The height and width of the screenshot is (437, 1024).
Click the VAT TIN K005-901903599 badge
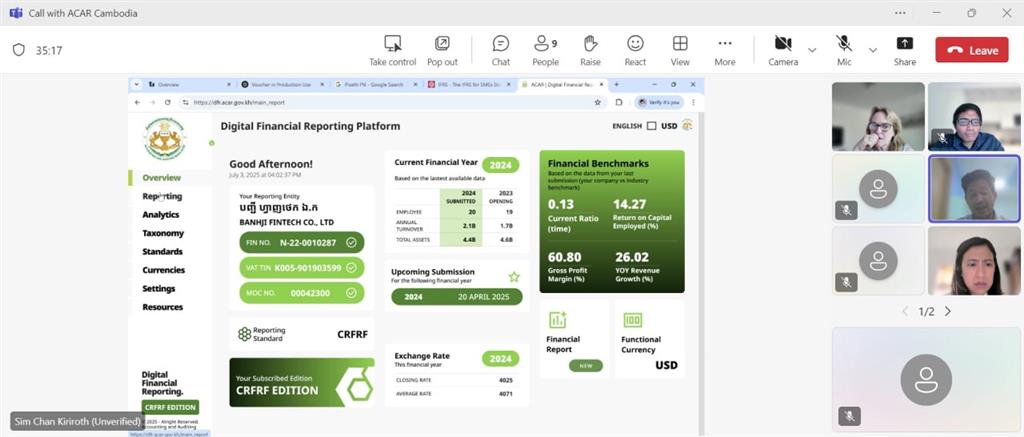pyautogui.click(x=302, y=267)
